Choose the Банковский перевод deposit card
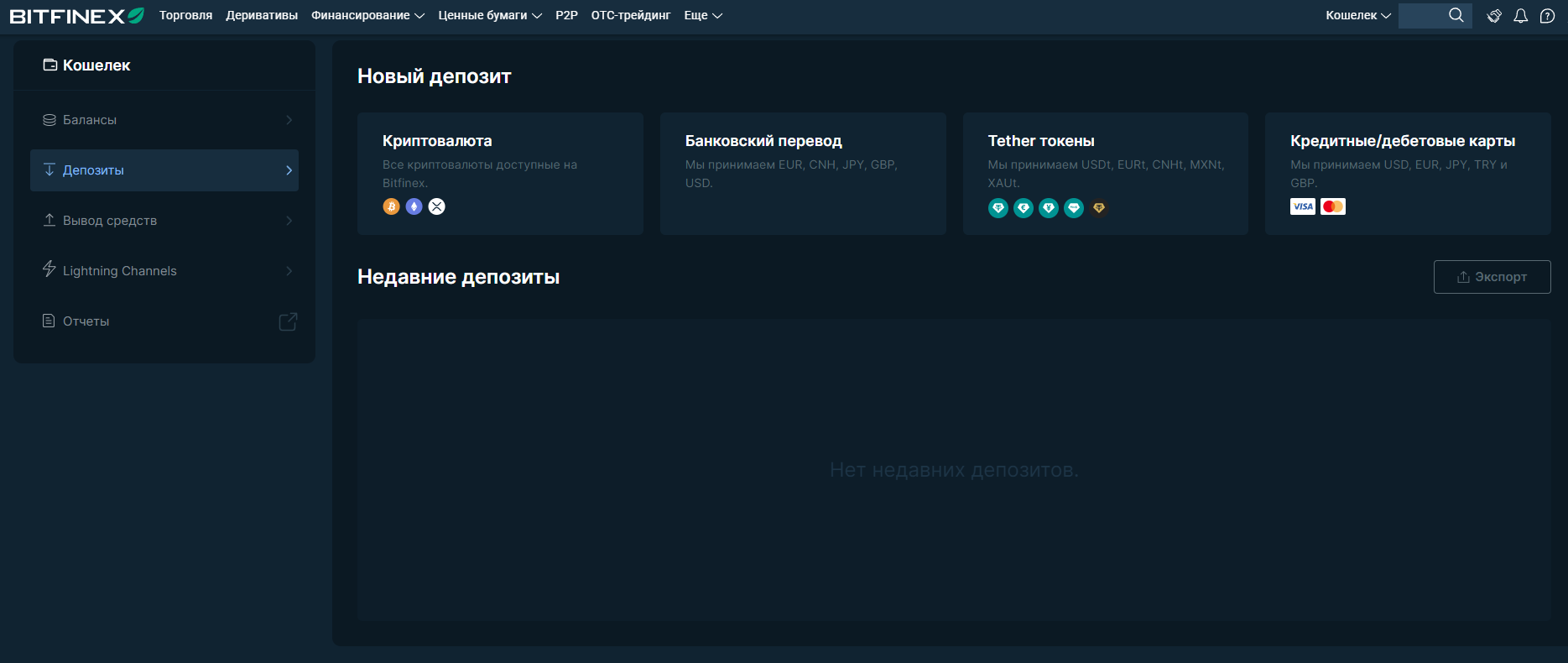The image size is (1568, 663). tap(803, 174)
